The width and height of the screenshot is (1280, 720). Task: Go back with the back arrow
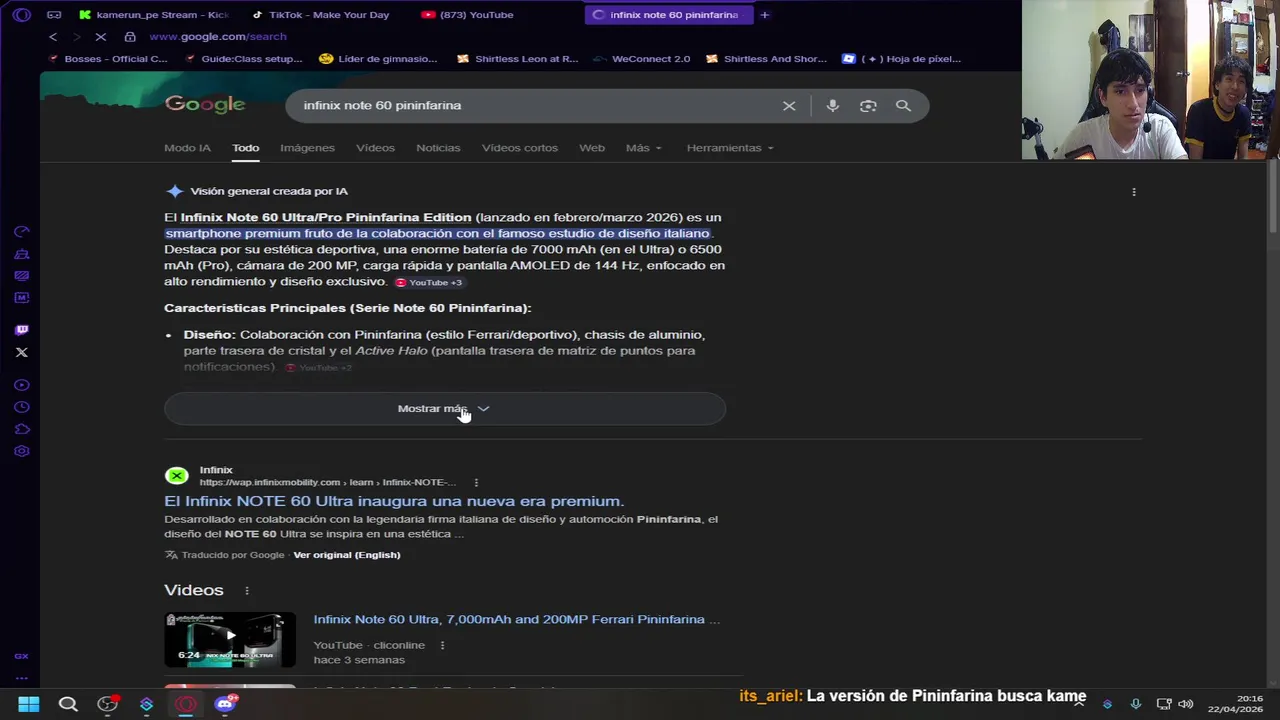[53, 37]
